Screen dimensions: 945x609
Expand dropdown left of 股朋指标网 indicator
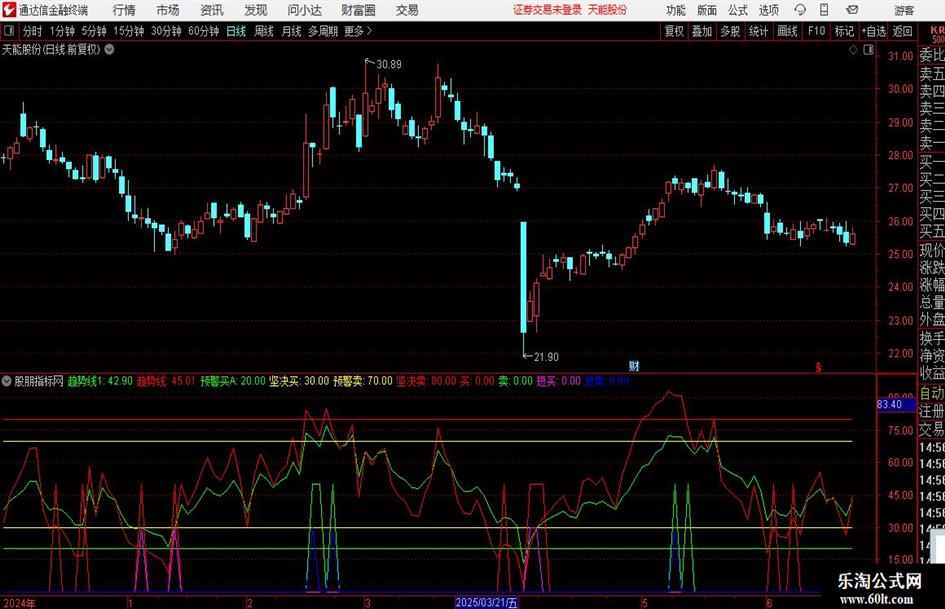(7, 381)
